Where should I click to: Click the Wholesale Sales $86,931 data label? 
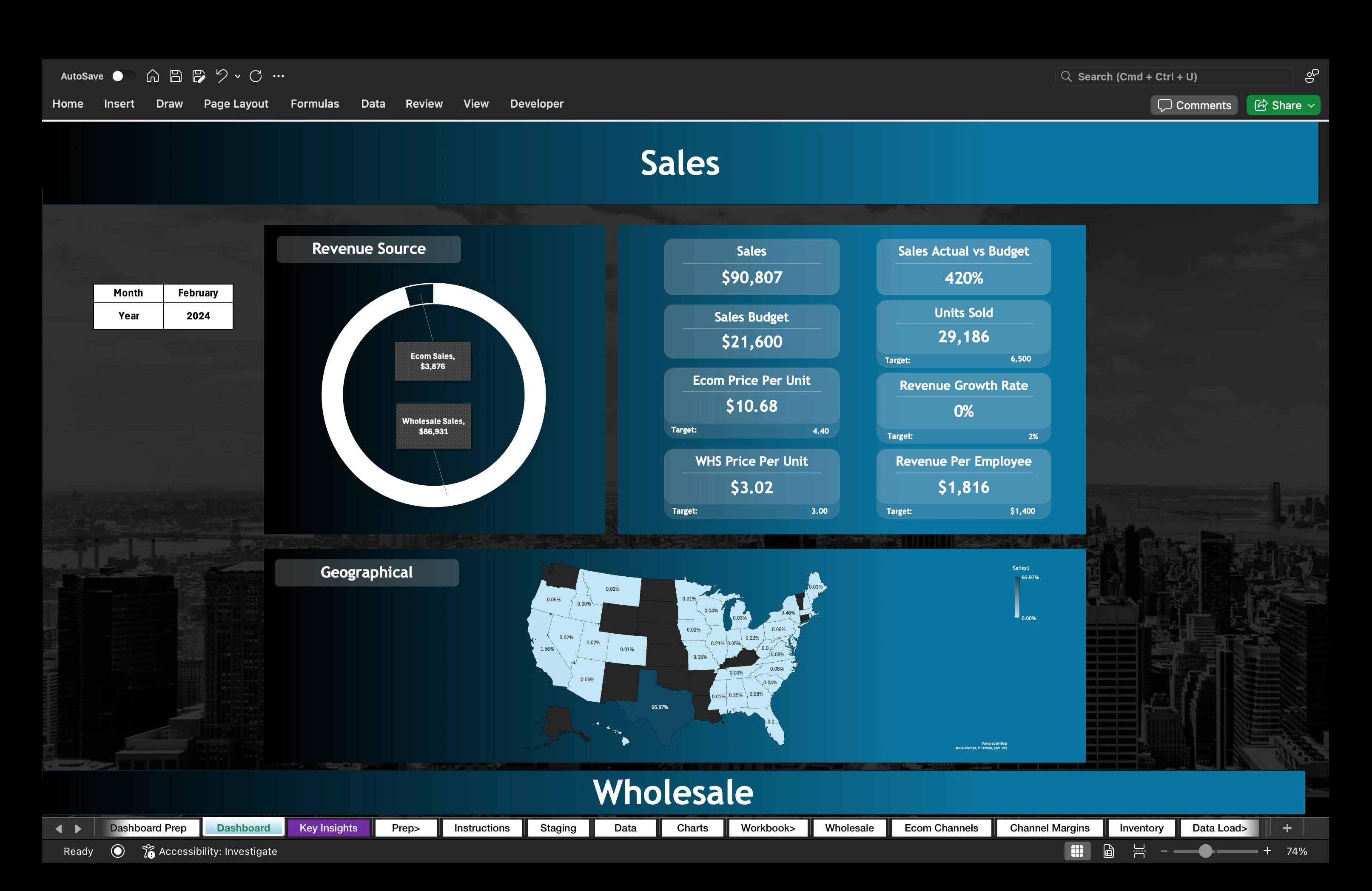(433, 426)
